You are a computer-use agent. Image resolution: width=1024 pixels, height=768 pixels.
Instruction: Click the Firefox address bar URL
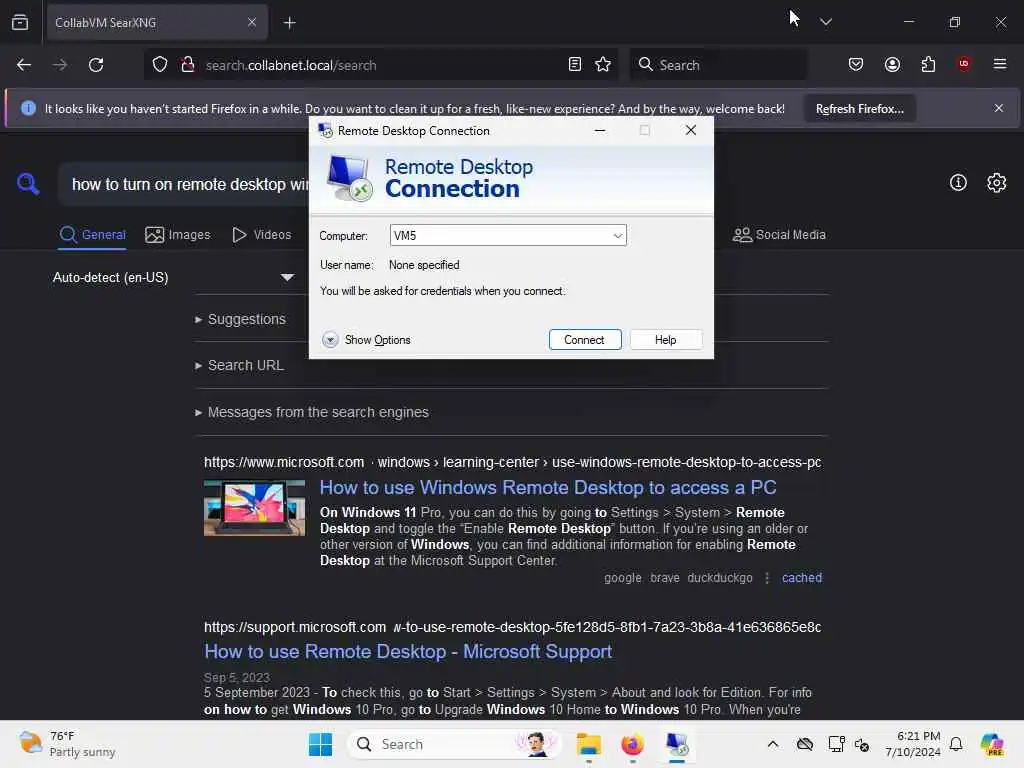291,65
